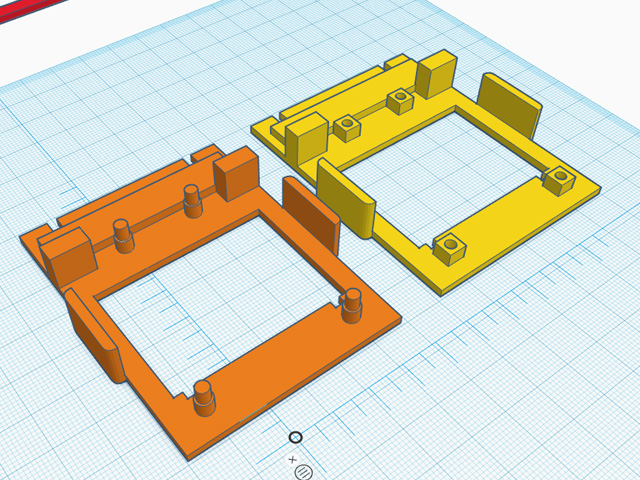Select the front square standoff on the yellow bracket
Screen dimensions: 640x480
(x=449, y=247)
